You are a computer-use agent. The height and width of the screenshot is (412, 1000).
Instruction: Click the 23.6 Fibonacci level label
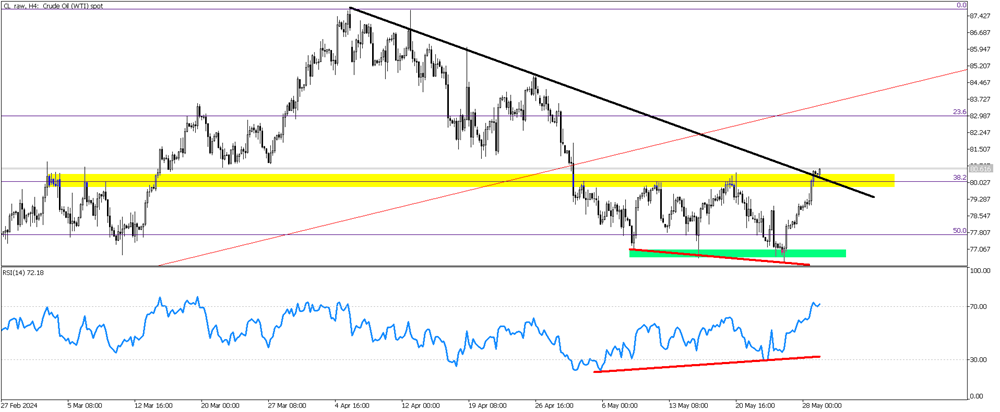[x=960, y=112]
